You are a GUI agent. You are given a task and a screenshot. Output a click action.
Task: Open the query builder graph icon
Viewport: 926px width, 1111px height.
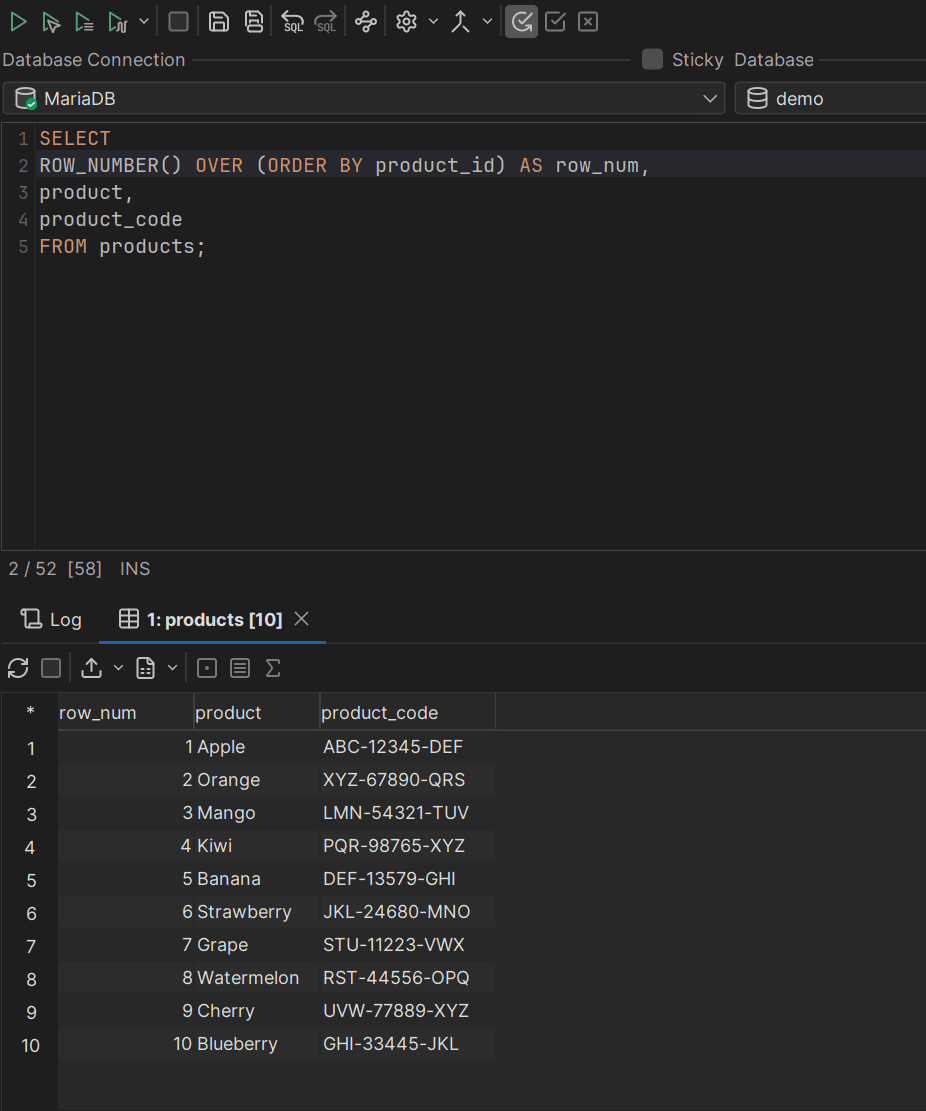coord(366,22)
